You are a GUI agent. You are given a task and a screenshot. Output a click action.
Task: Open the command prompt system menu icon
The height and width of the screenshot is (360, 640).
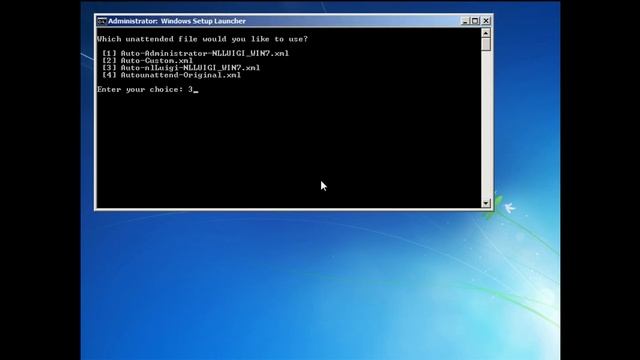[102, 21]
